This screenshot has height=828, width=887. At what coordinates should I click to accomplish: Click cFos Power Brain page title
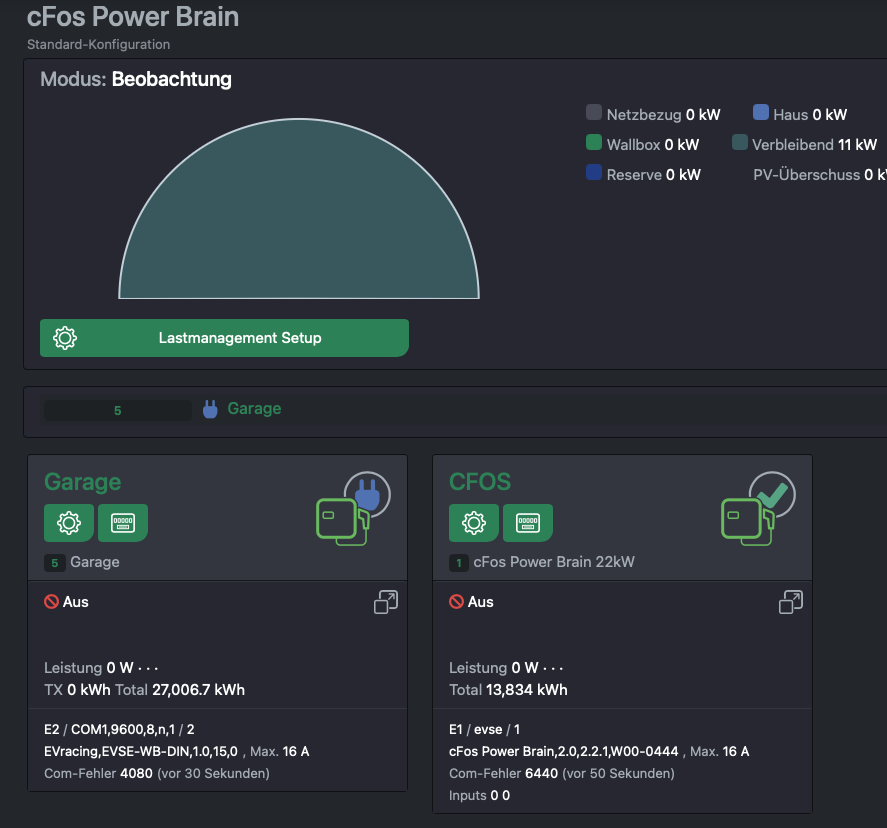[133, 16]
